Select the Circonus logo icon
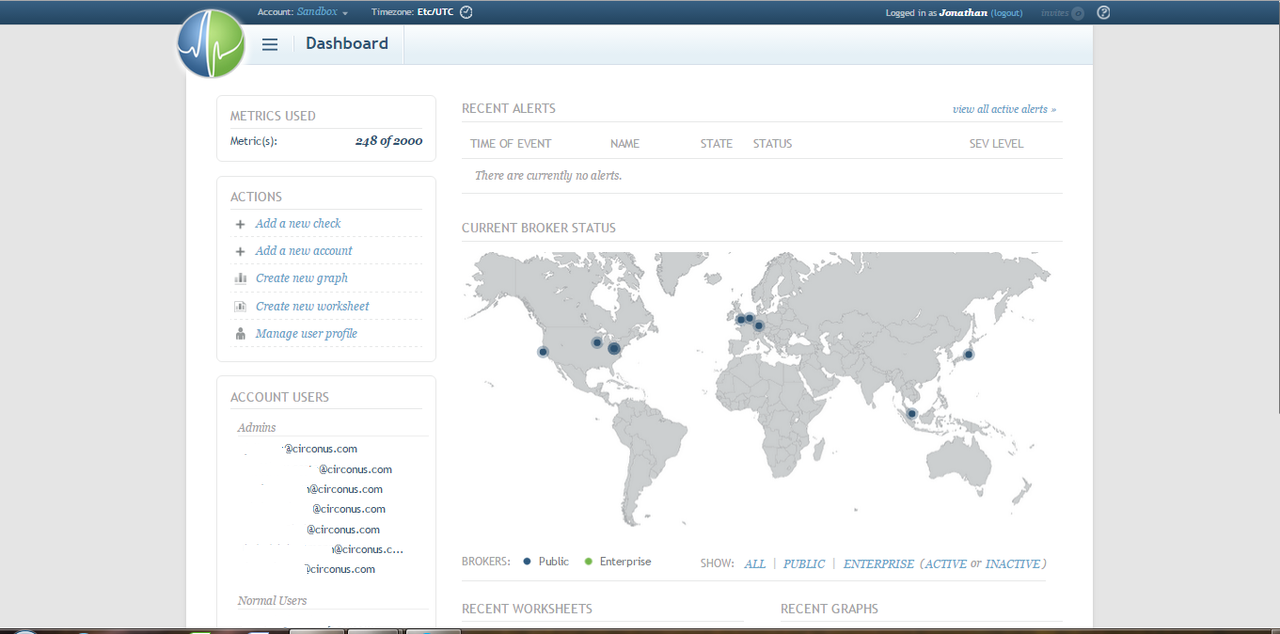 click(210, 44)
